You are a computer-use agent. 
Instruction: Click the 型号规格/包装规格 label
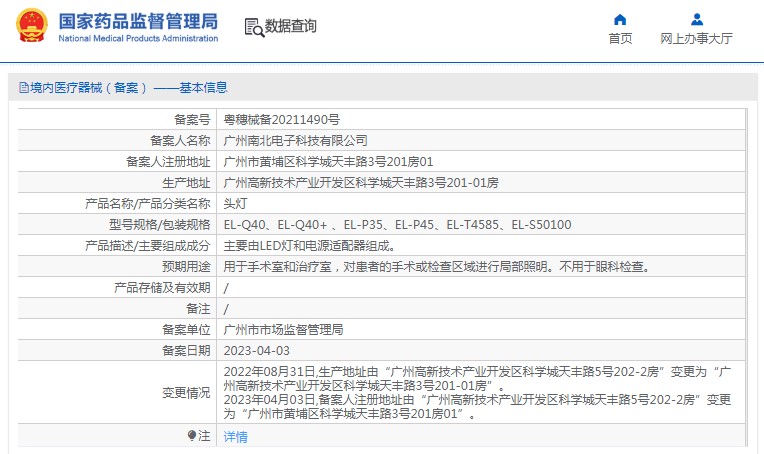[160, 225]
